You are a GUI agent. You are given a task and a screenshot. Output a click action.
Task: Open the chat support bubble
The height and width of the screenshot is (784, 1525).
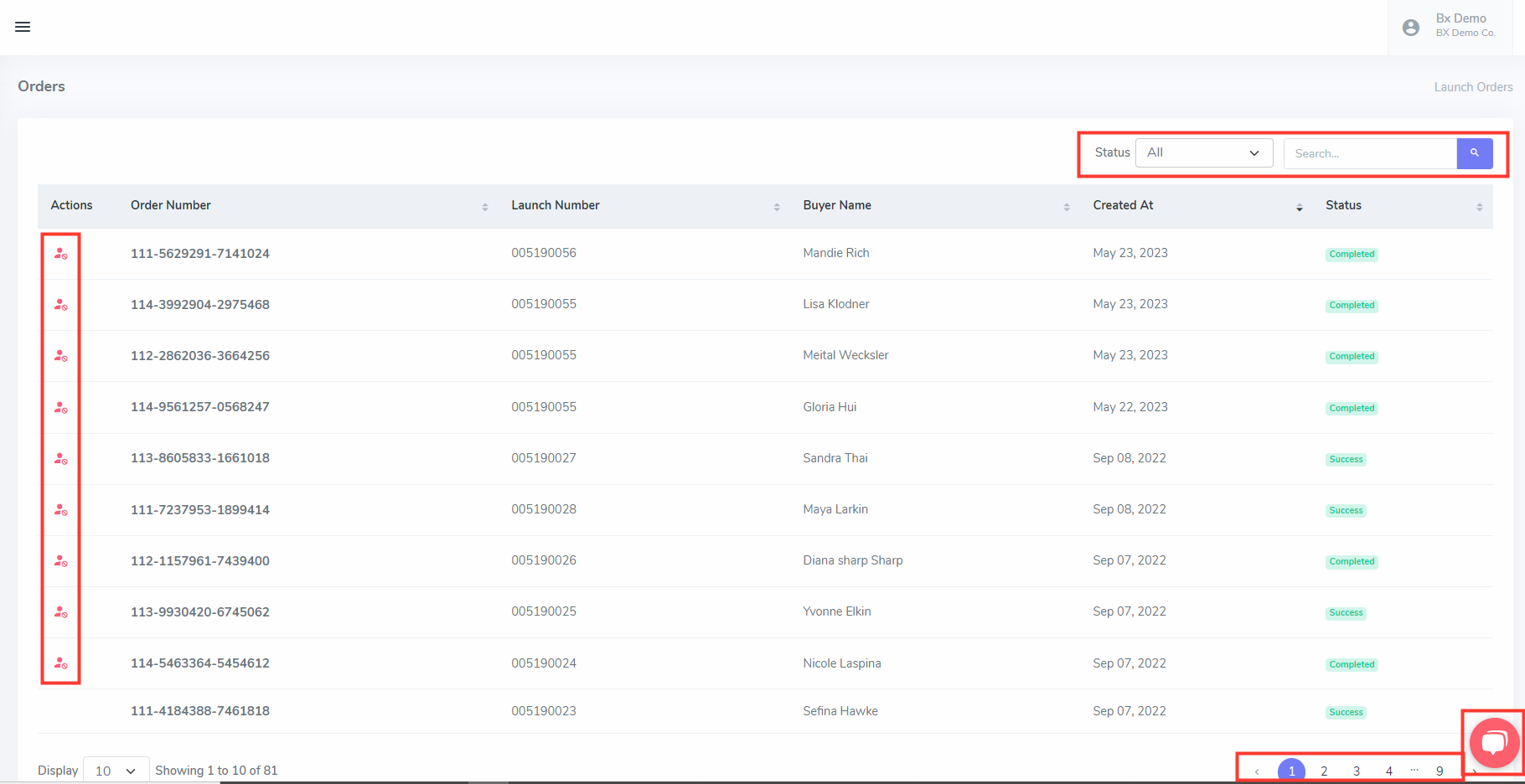tap(1493, 742)
